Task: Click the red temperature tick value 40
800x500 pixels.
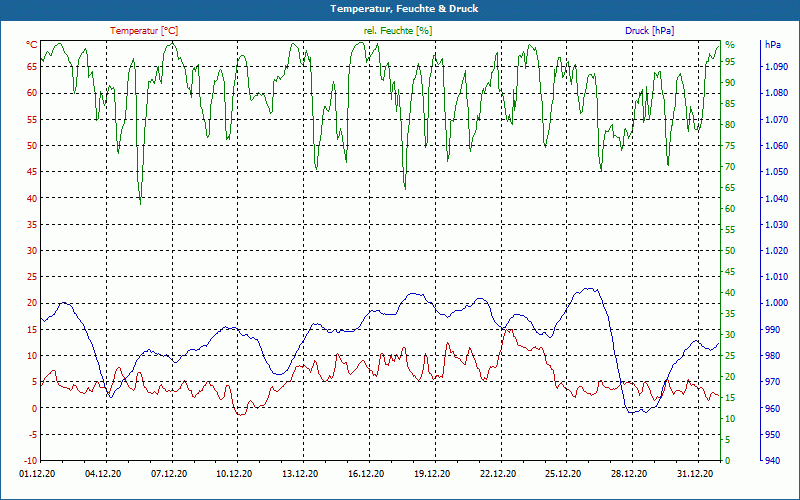Action: pyautogui.click(x=32, y=198)
